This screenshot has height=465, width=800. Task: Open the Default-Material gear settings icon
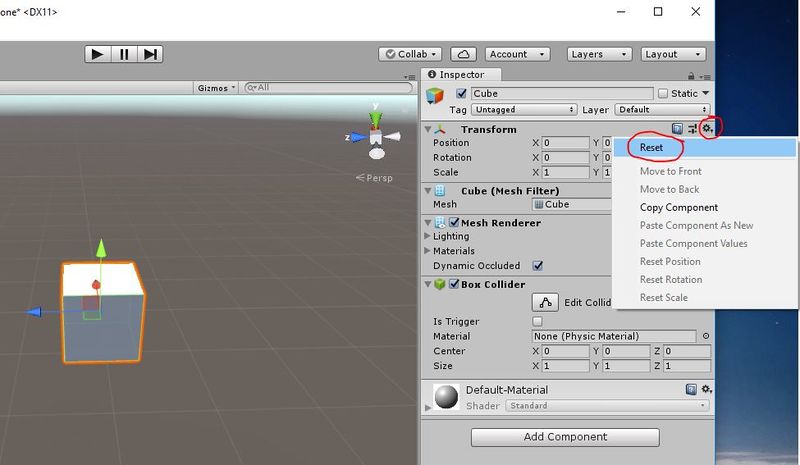pyautogui.click(x=706, y=389)
